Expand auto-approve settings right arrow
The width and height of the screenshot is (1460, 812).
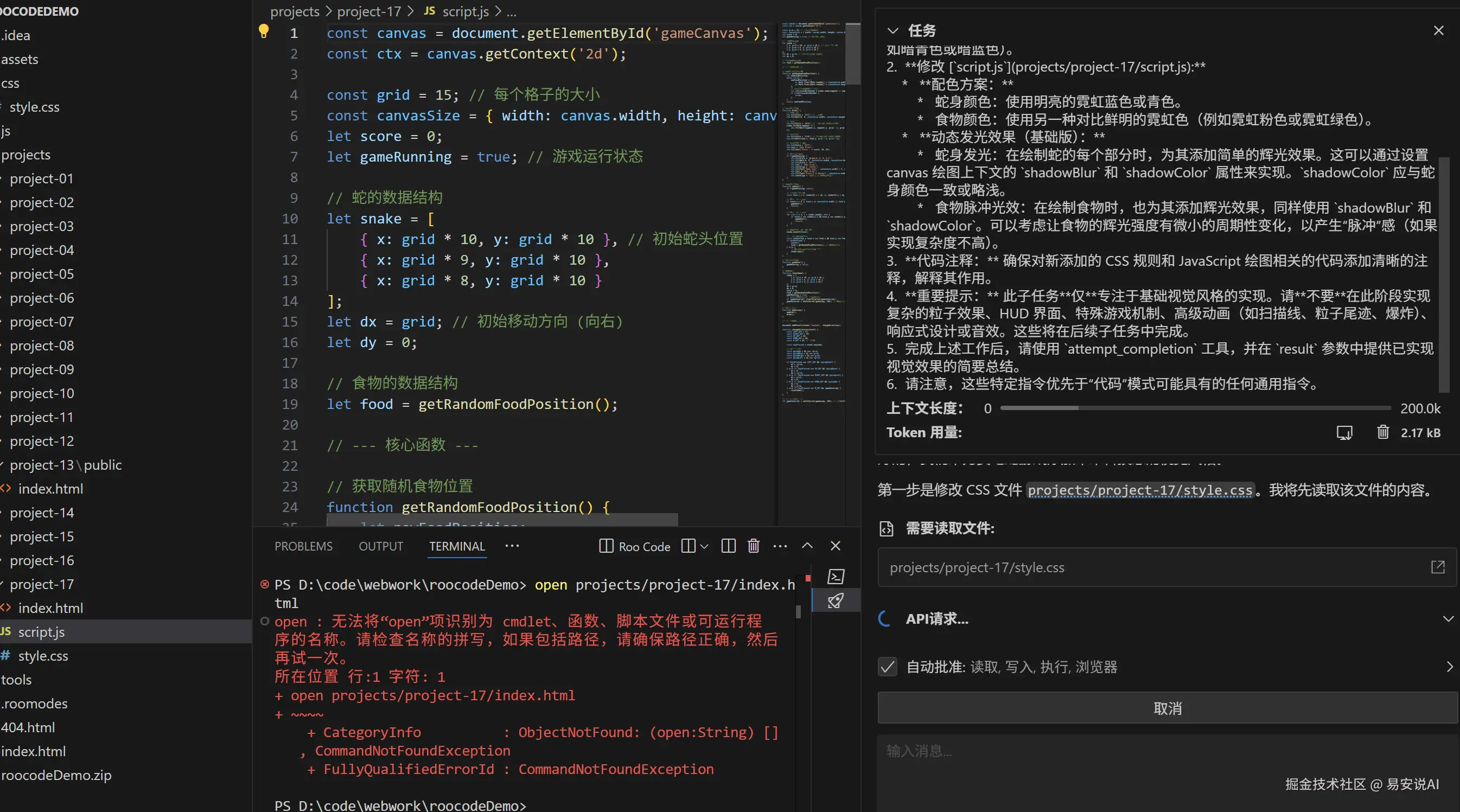tap(1449, 667)
